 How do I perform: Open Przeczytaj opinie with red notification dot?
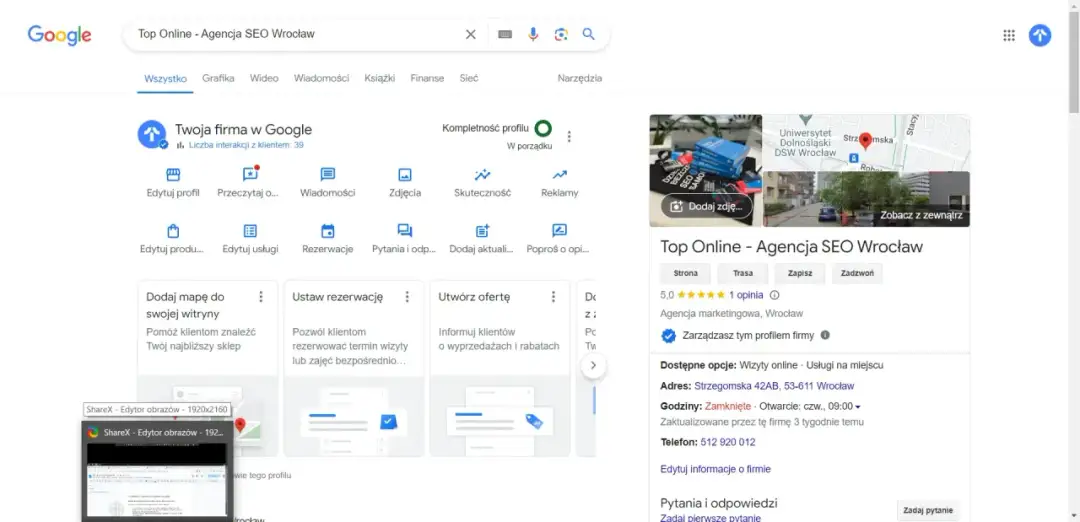click(249, 175)
